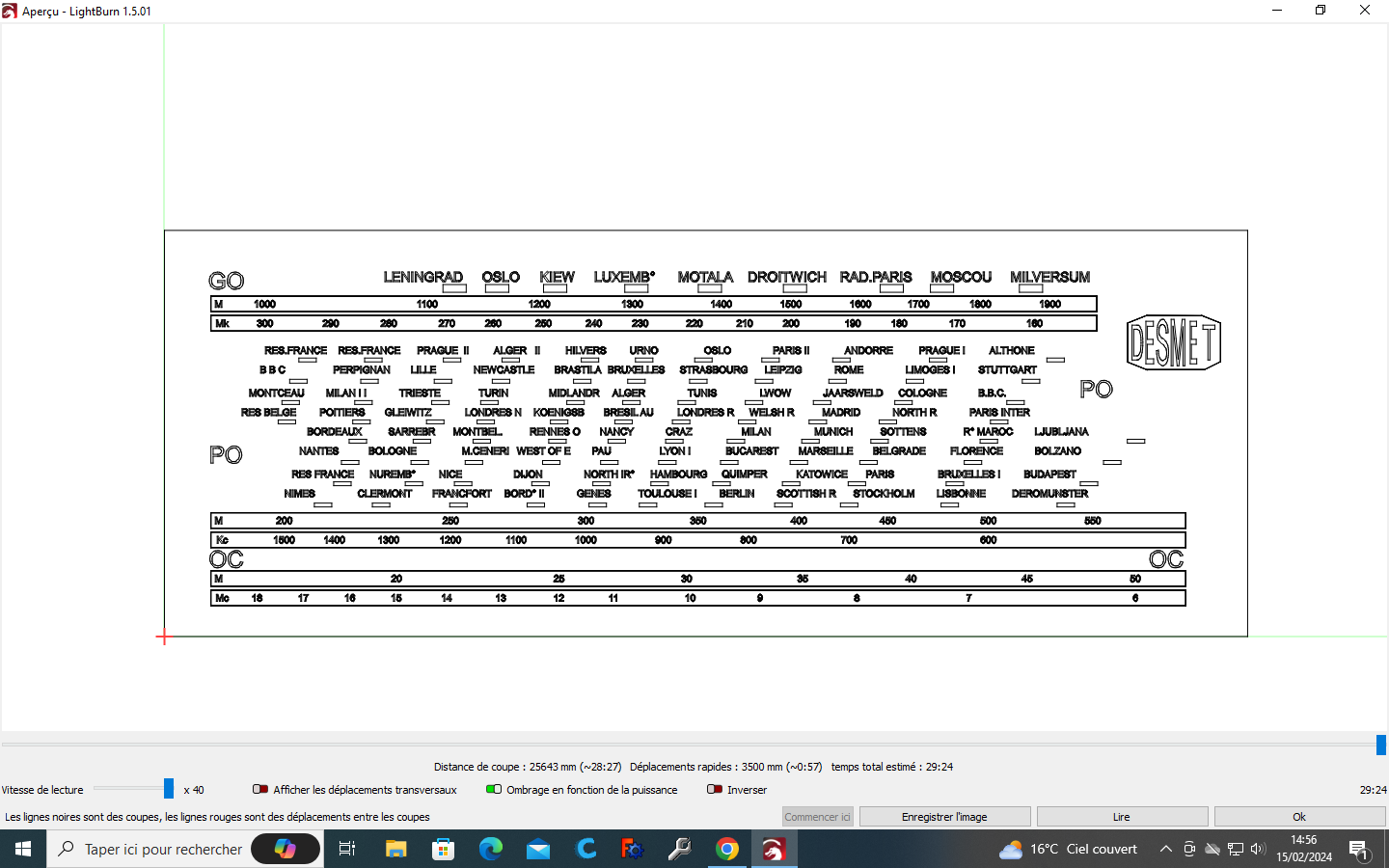Click the Taper ici pour rechercher field
The width and height of the screenshot is (1389, 868).
tap(163, 849)
